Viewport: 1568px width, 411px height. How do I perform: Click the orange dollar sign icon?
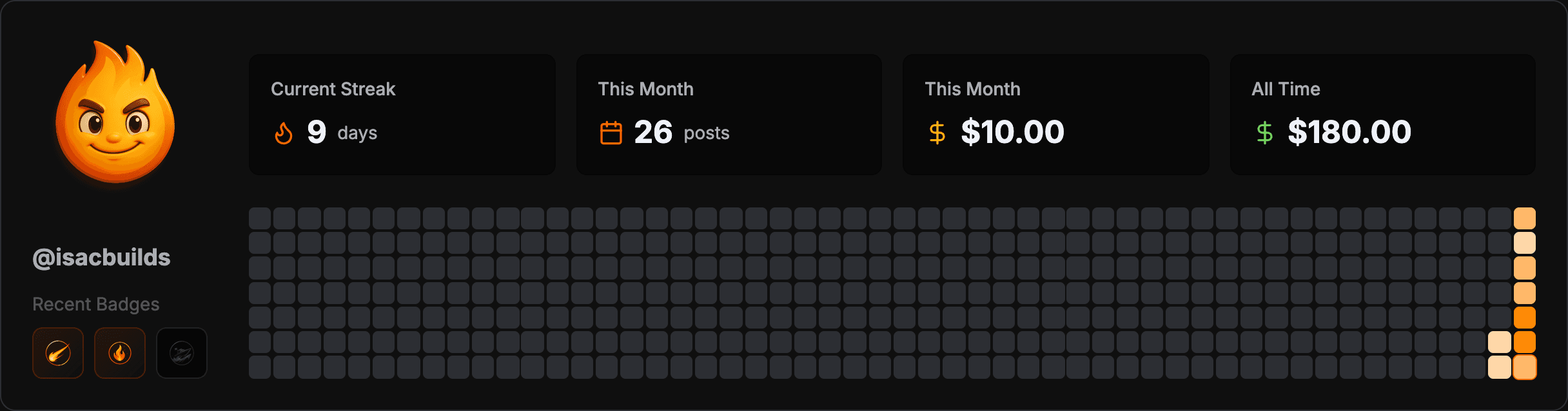pos(937,133)
